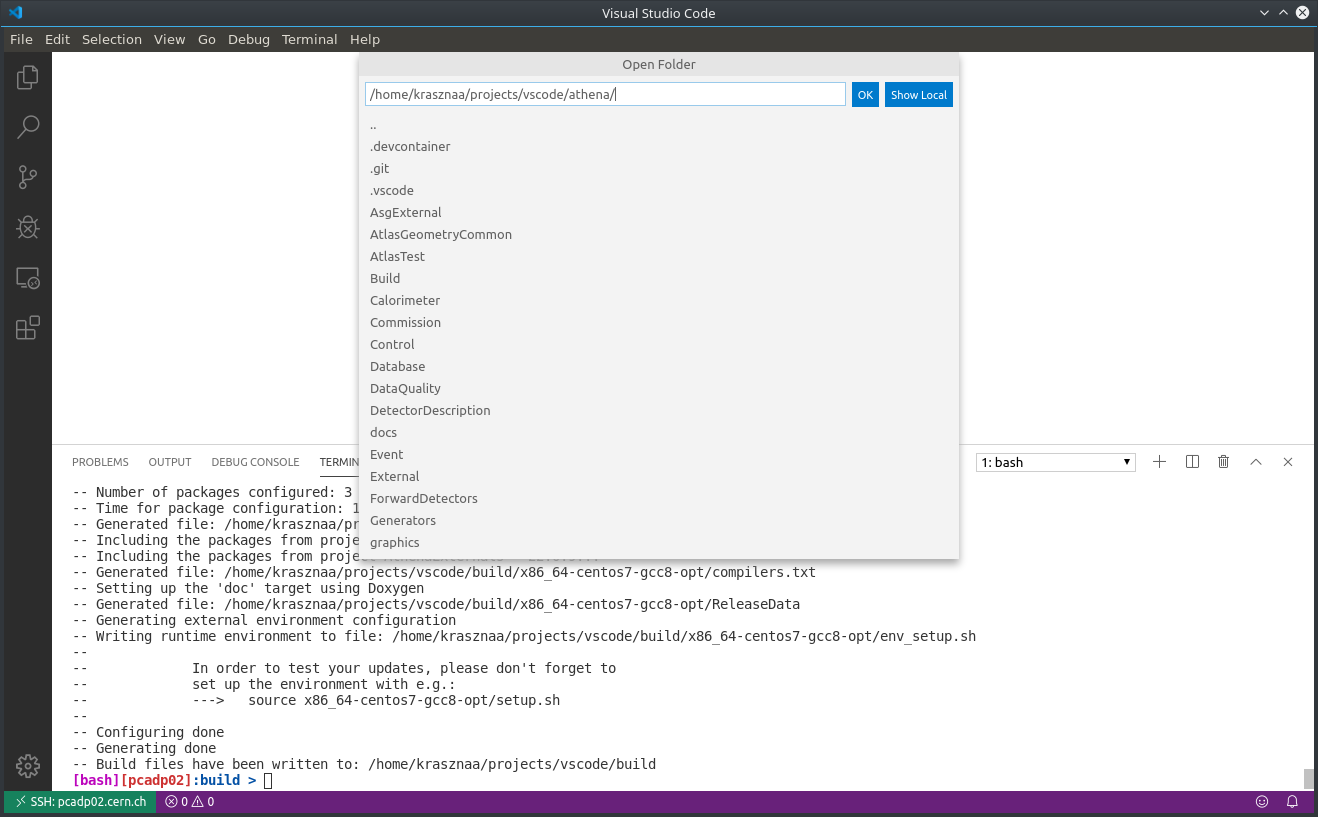Kill terminal with trash icon
1318x817 pixels.
pyautogui.click(x=1223, y=462)
